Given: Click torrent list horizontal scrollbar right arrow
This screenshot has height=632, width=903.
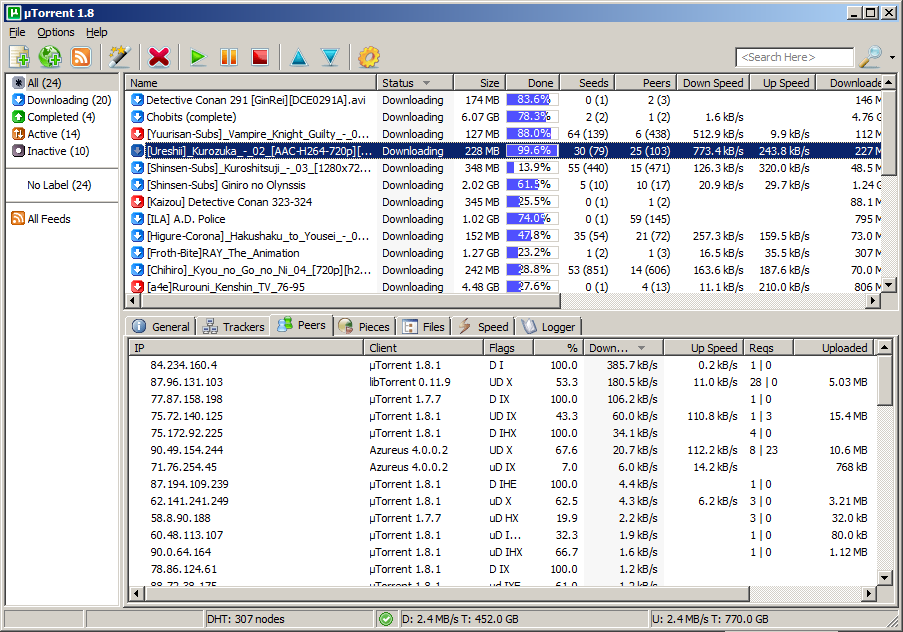Looking at the screenshot, I should click(874, 300).
